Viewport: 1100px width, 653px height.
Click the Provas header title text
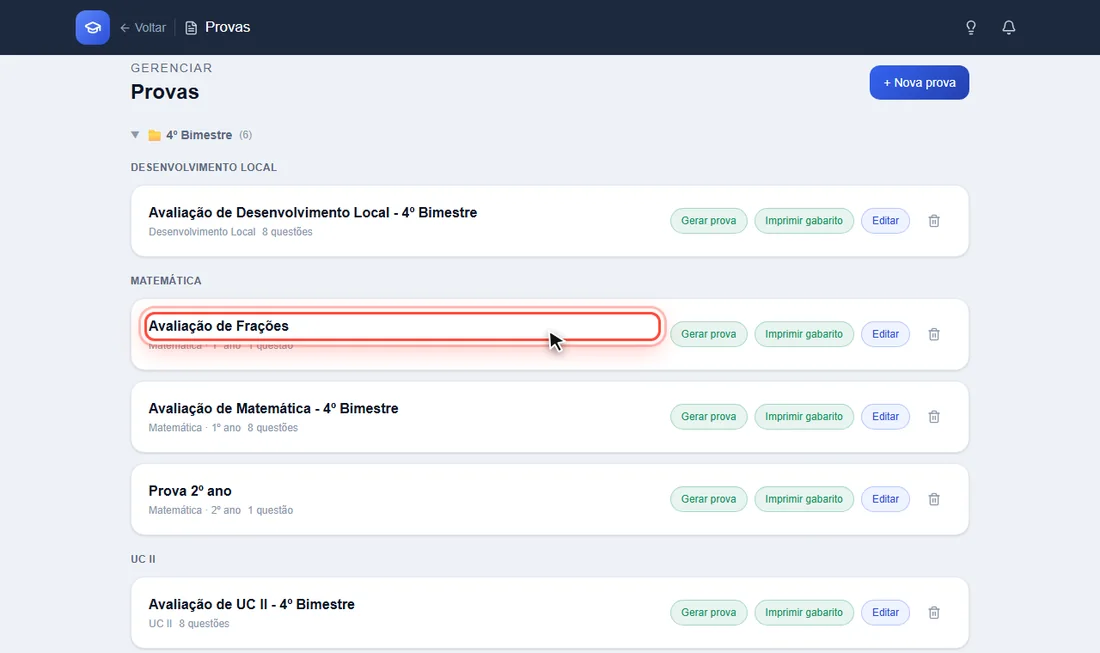[227, 27]
